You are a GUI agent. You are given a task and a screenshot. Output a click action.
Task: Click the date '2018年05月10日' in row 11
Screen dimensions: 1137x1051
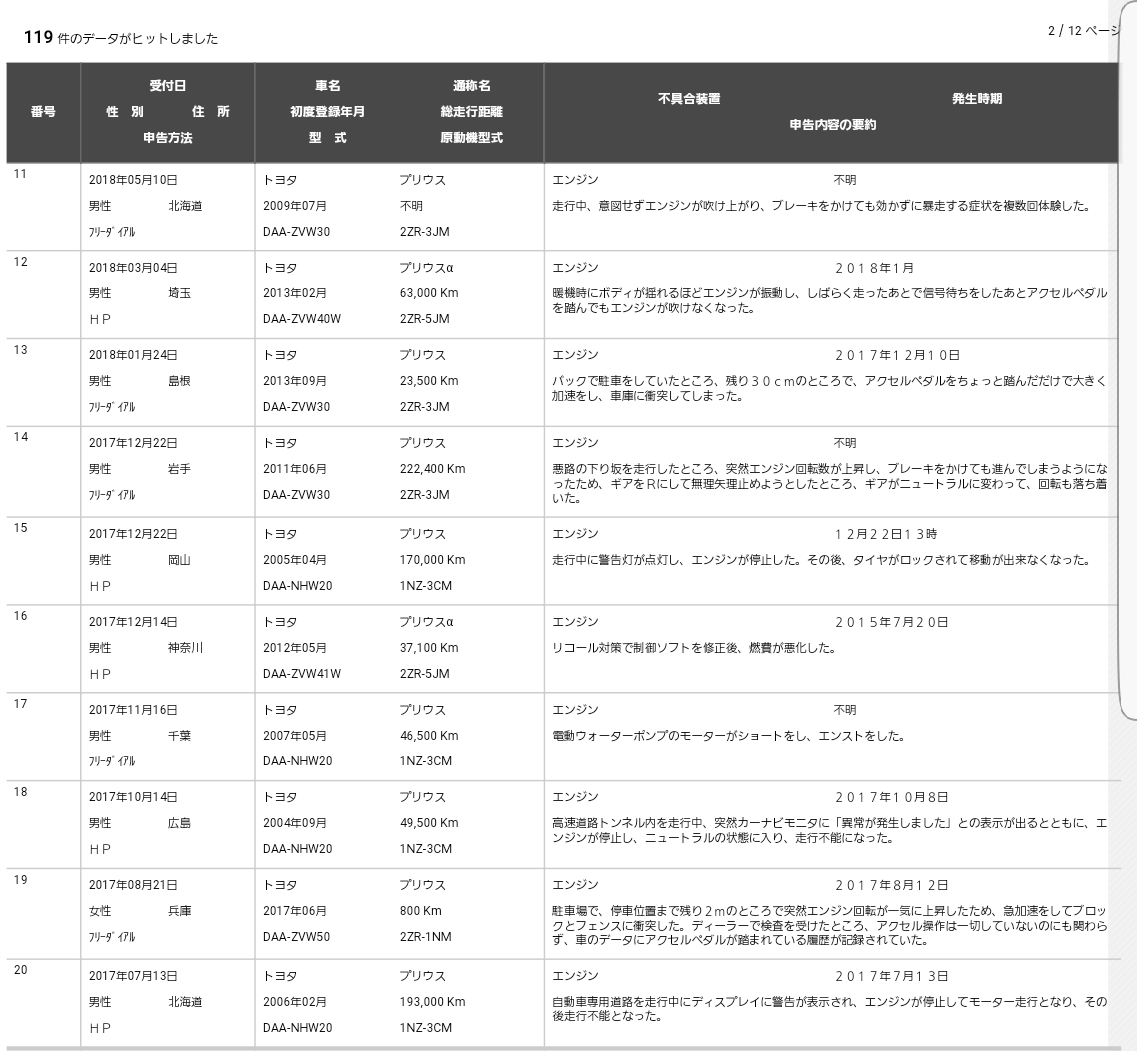[x=133, y=180]
